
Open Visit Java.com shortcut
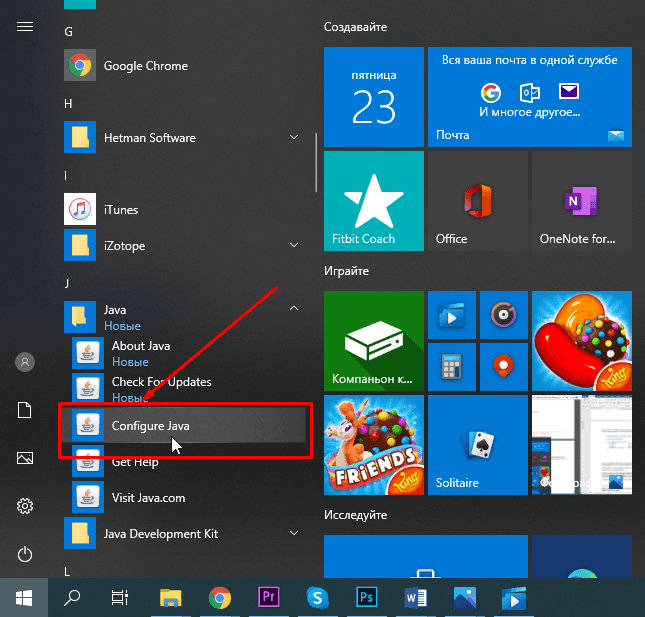pyautogui.click(x=148, y=497)
